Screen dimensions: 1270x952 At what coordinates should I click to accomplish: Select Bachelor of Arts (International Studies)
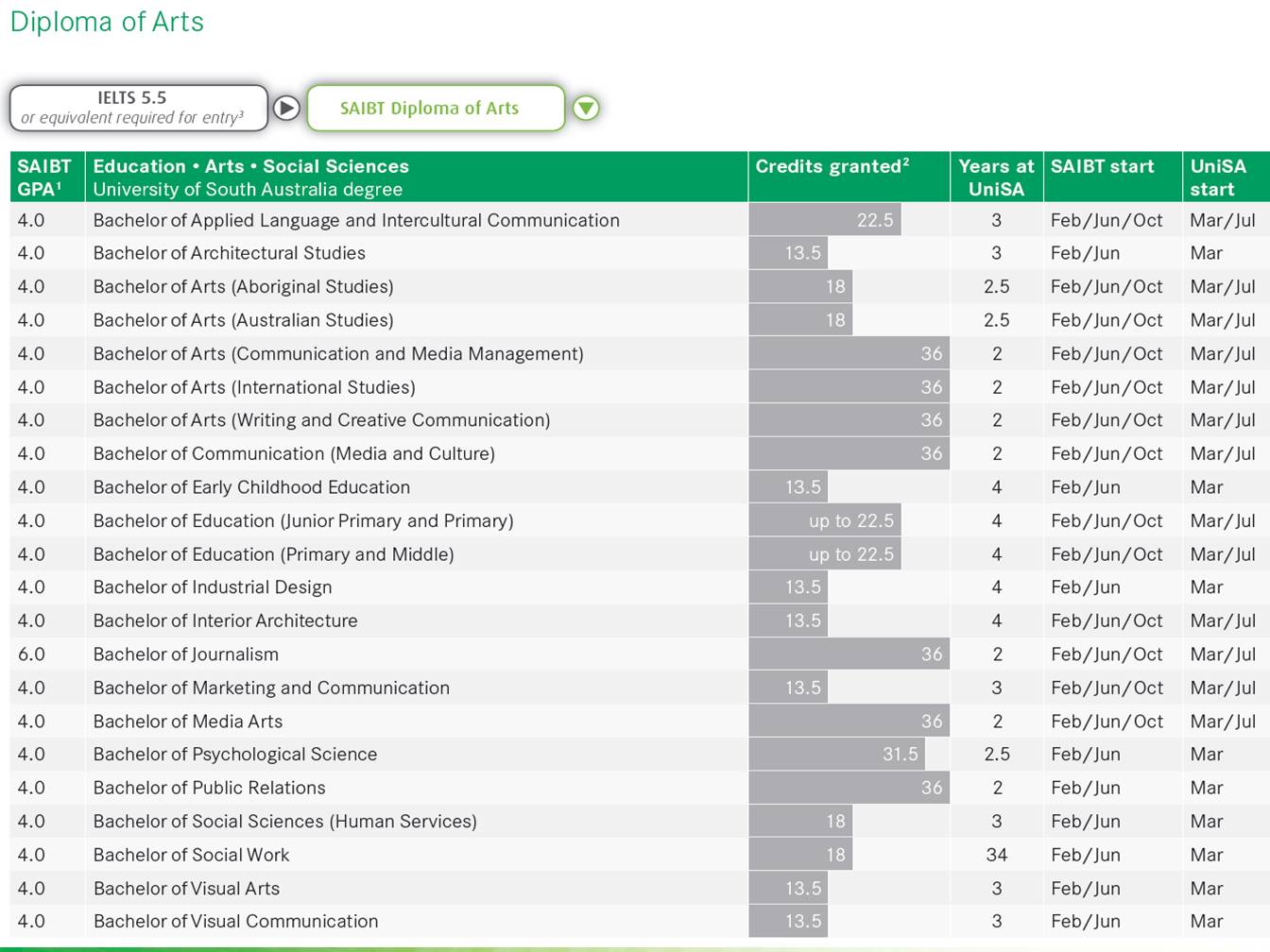(x=254, y=387)
